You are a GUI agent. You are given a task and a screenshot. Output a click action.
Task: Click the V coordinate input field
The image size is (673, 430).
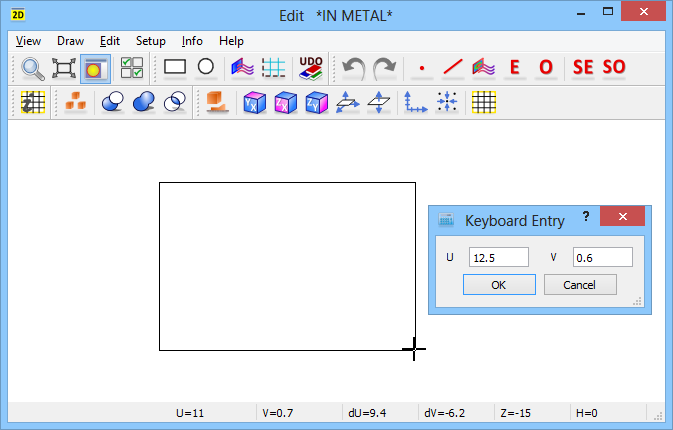(602, 258)
